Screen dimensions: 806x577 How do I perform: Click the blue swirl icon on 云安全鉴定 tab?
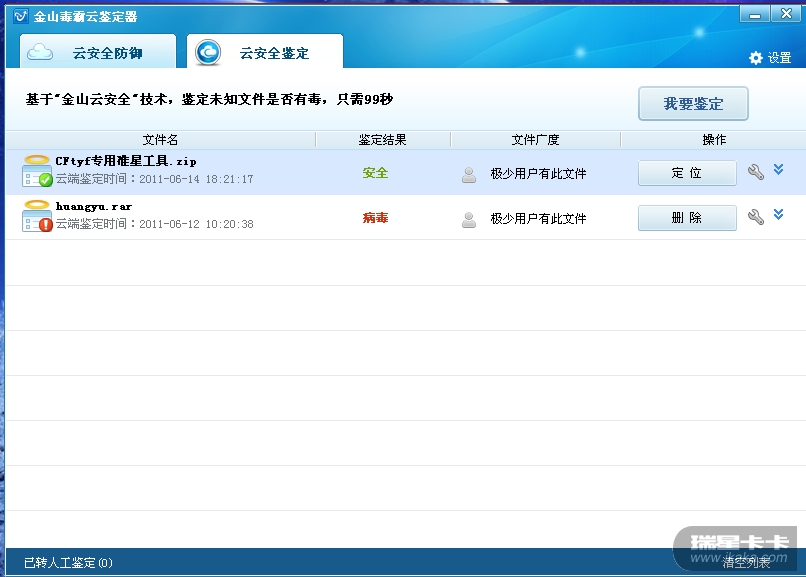(208, 52)
